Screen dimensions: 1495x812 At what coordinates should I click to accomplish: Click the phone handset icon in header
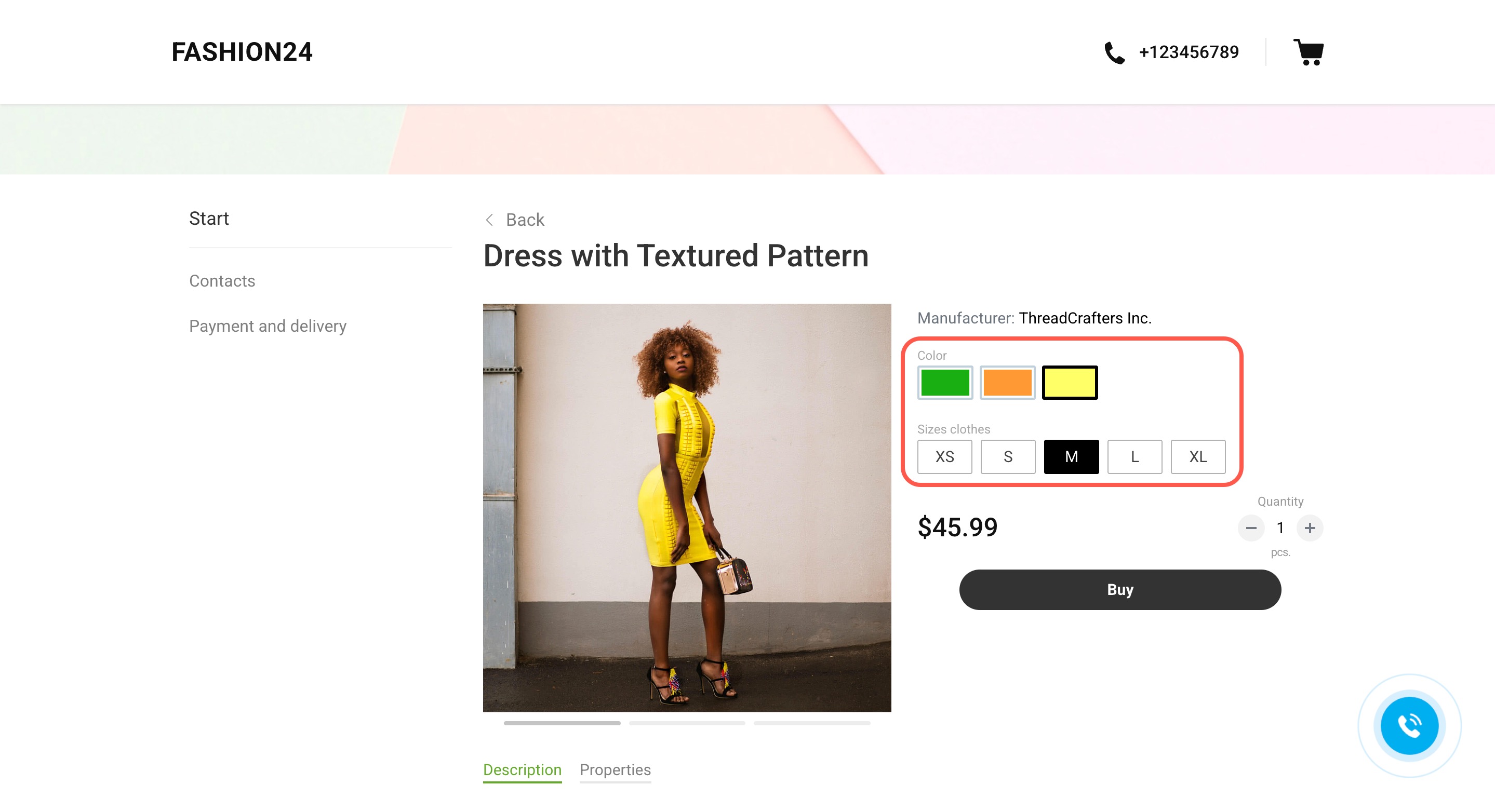[1114, 53]
